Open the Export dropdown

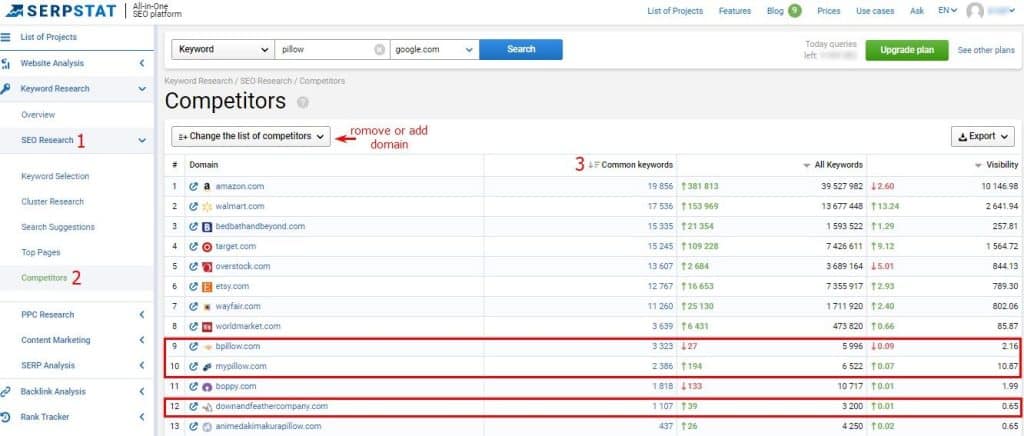pyautogui.click(x=982, y=136)
